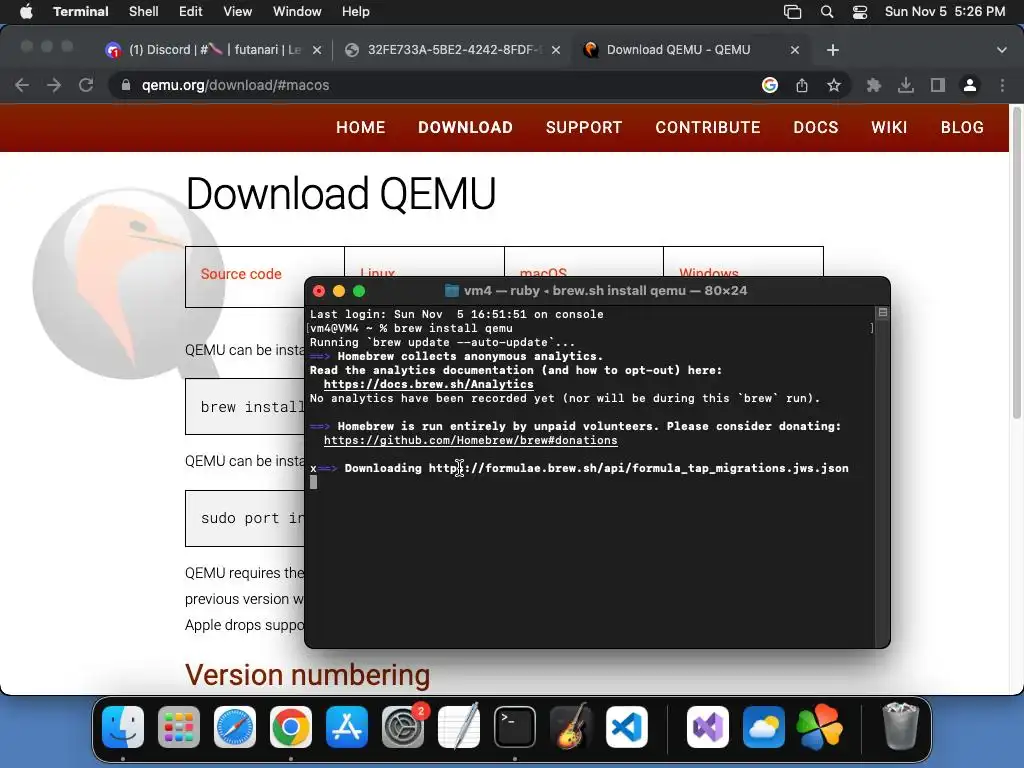Viewport: 1024px width, 768px height.
Task: Open Chrome's three-dot menu
Action: tap(1002, 86)
